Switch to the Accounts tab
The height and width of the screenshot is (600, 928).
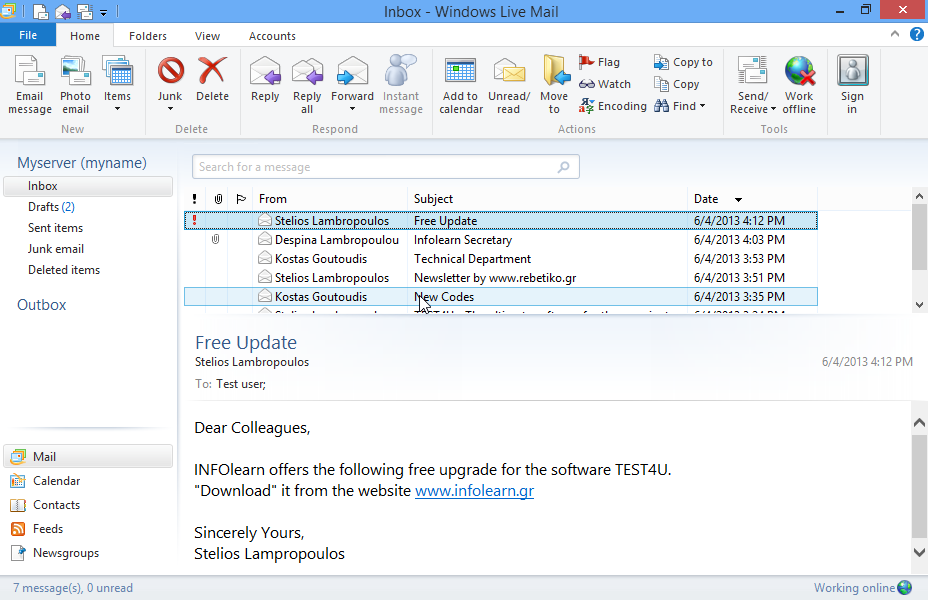click(272, 36)
